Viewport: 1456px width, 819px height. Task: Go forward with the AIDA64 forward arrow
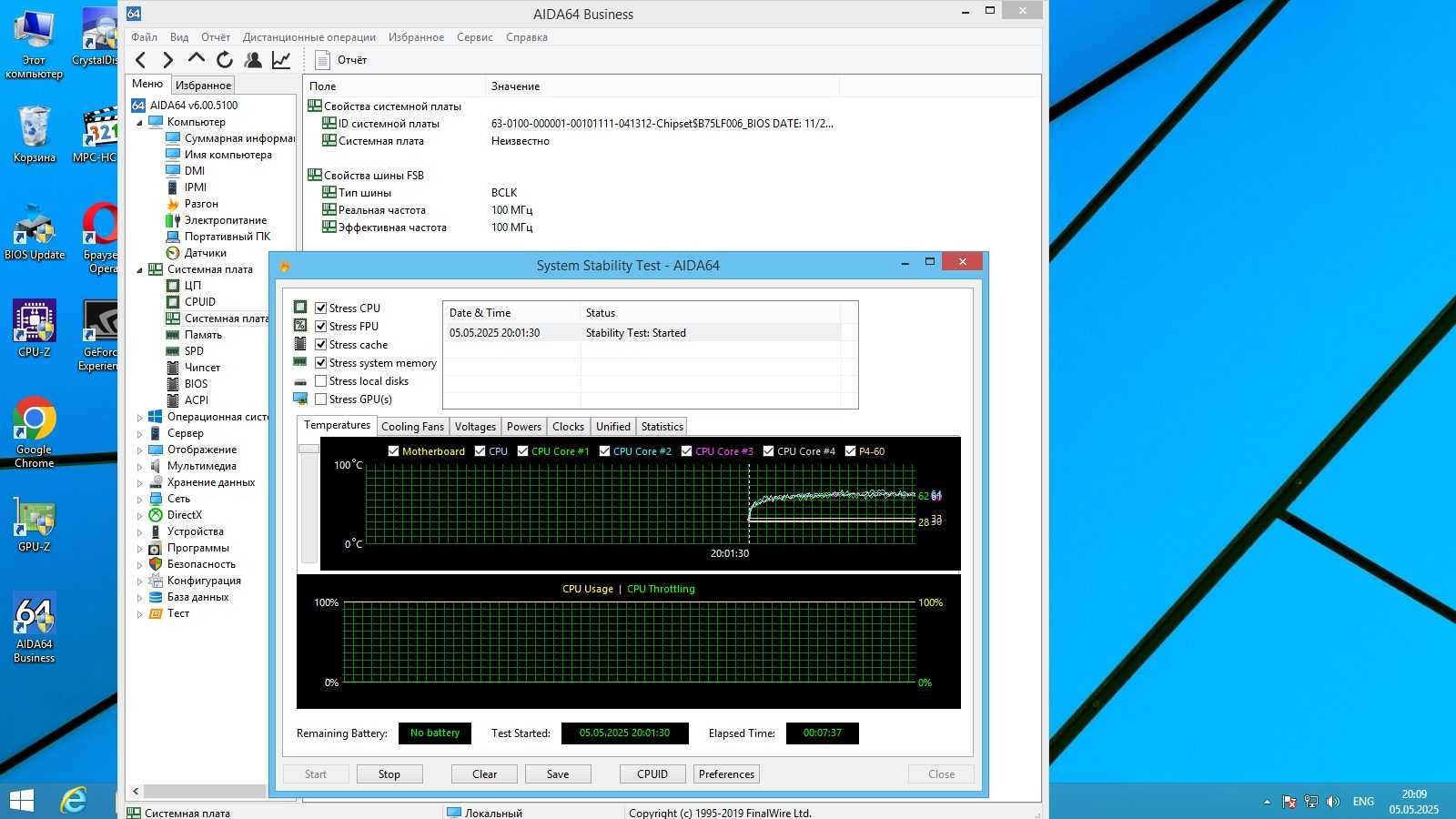coord(167,60)
